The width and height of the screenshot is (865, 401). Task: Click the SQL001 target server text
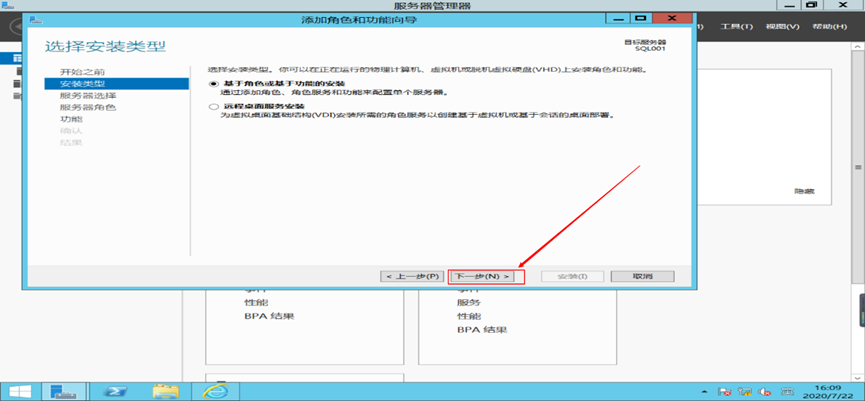tap(650, 49)
